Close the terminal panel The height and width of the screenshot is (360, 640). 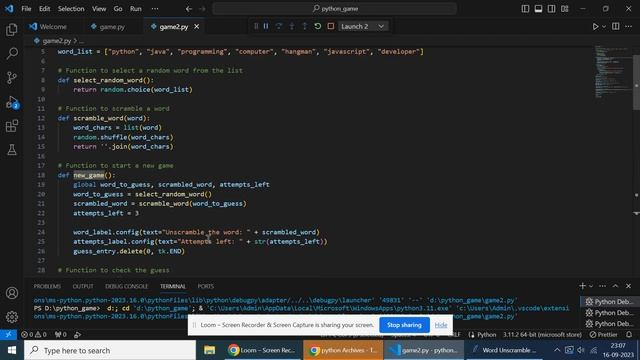tap(629, 286)
